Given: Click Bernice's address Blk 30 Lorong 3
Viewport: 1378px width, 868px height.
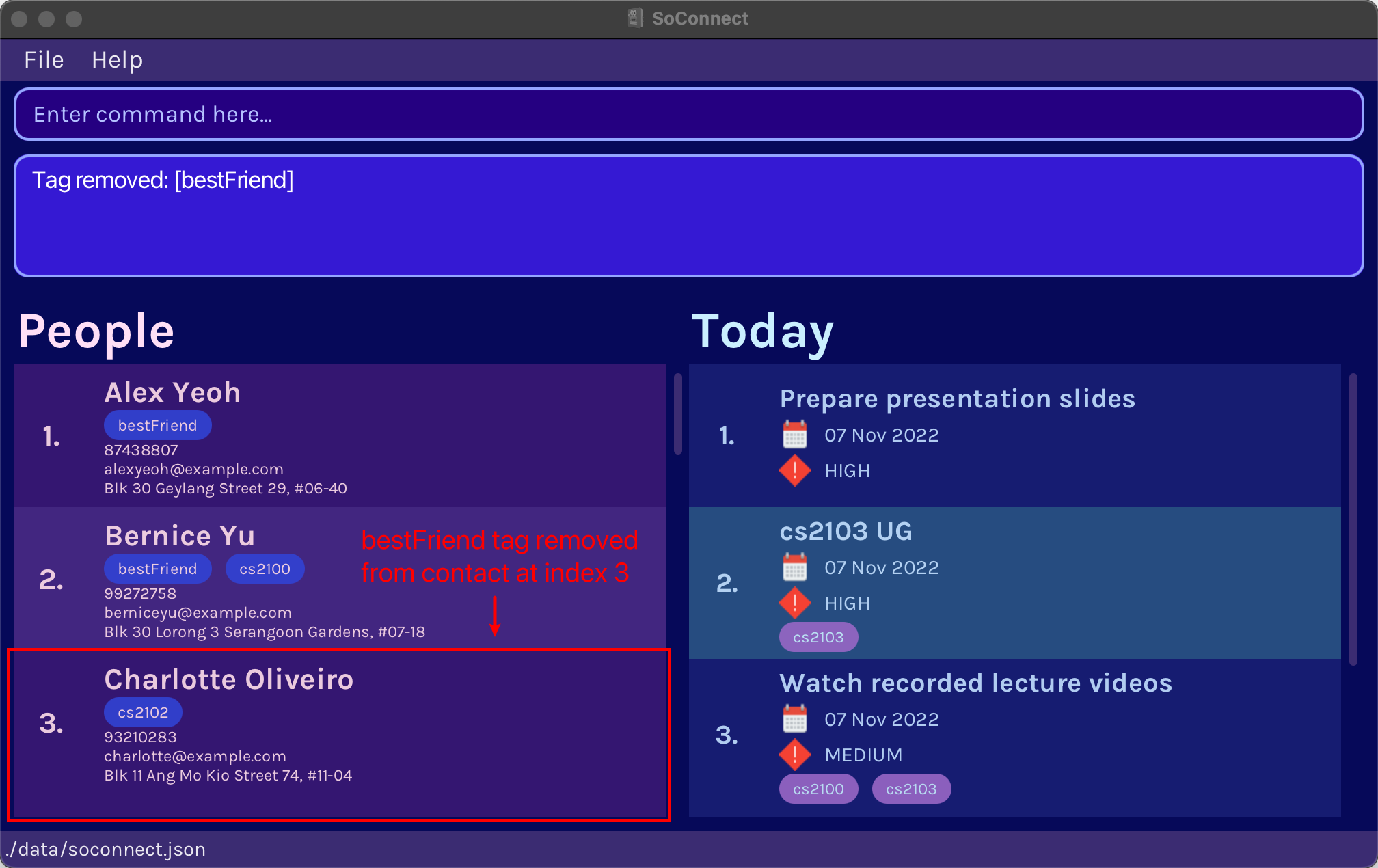Looking at the screenshot, I should coord(265,632).
